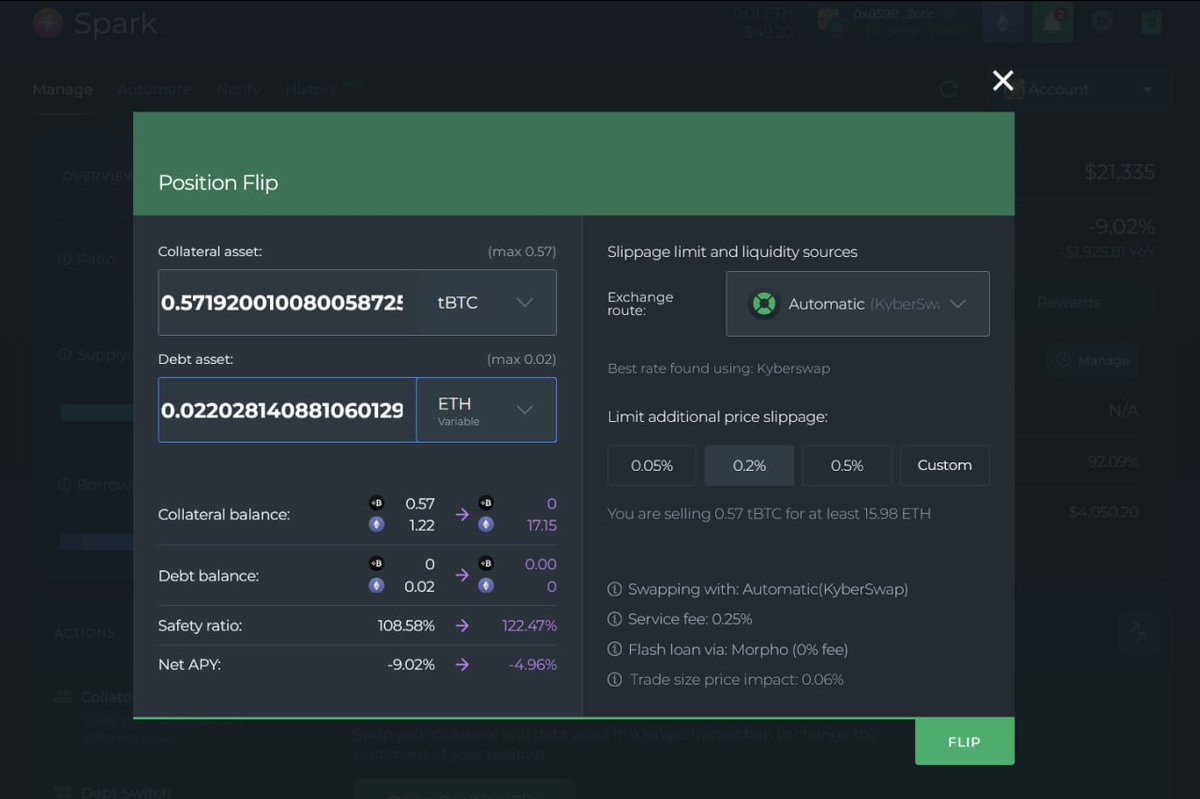Open the Exchange route Automatic dropdown
Image resolution: width=1200 pixels, height=799 pixels.
pyautogui.click(x=857, y=304)
